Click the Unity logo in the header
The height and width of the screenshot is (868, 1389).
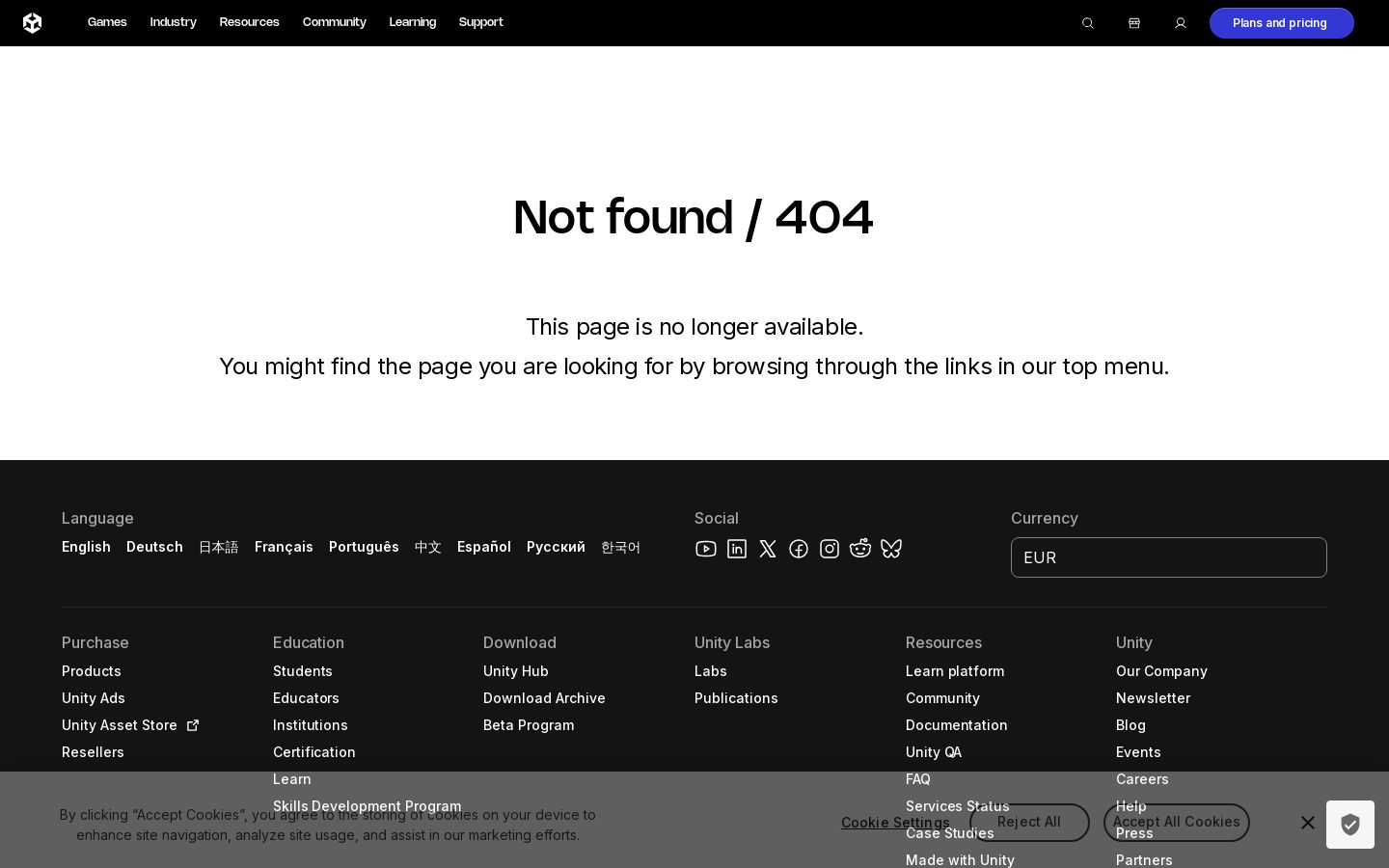pos(32,23)
